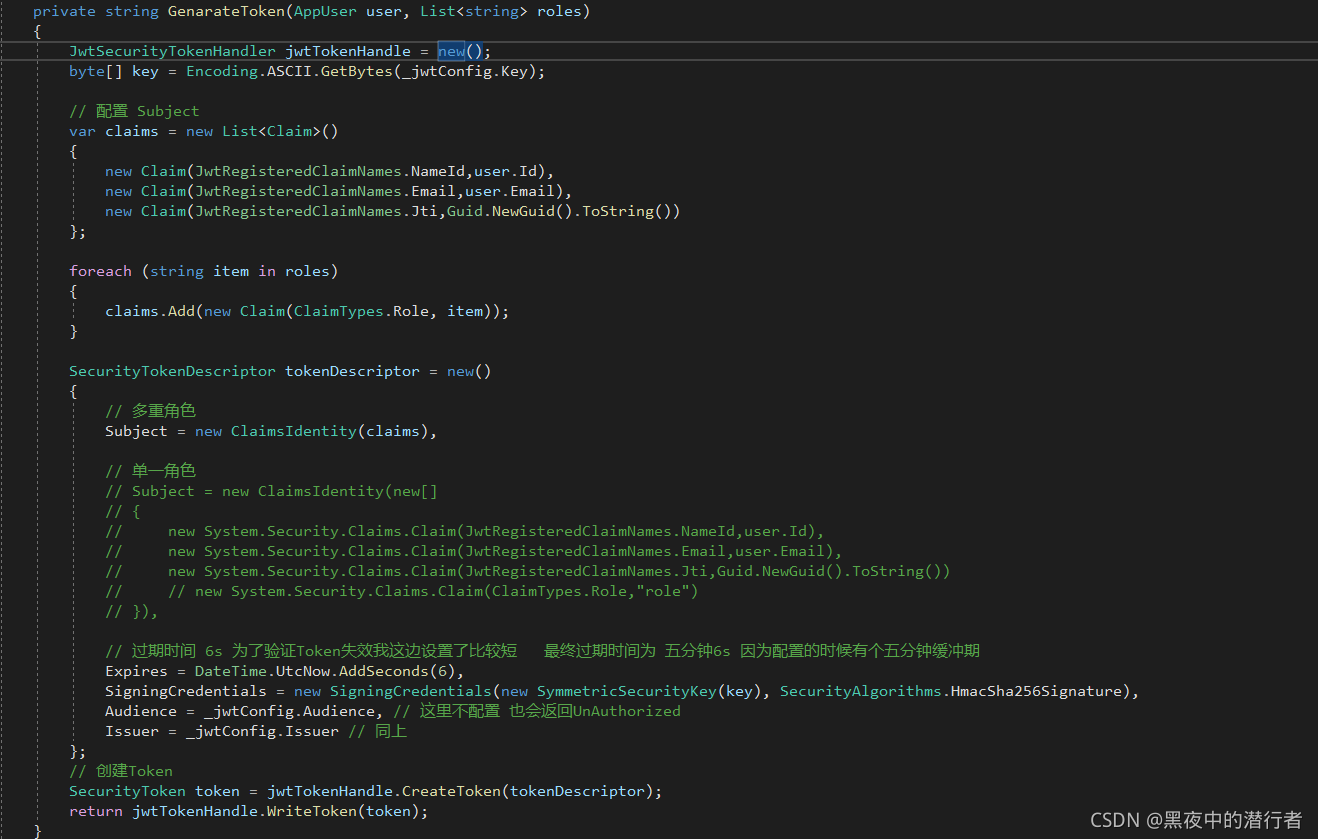Screen dimensions: 1318x839
Task: Click the _jwtConfig.Issuer value
Action: coord(262,731)
